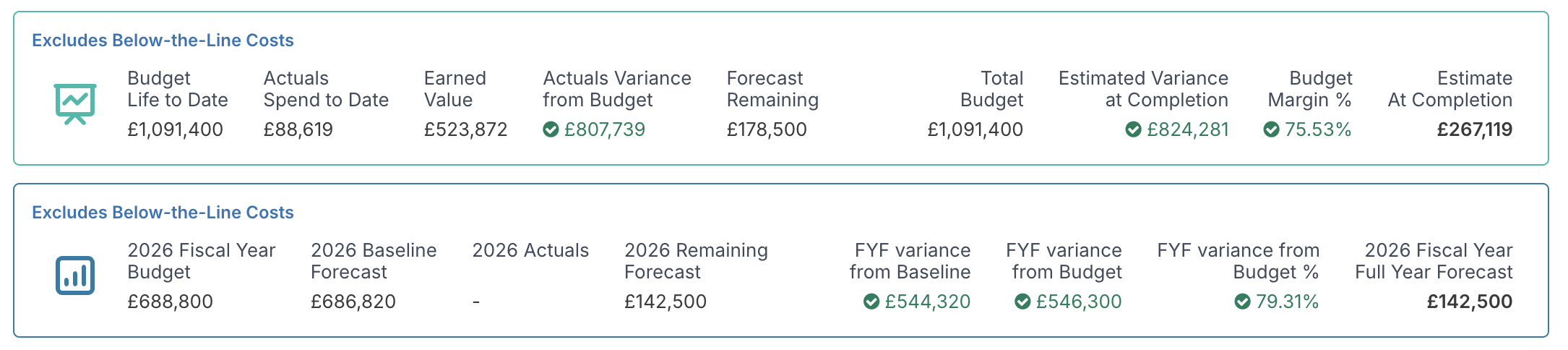Click the green check icon beside £807,739

(551, 129)
